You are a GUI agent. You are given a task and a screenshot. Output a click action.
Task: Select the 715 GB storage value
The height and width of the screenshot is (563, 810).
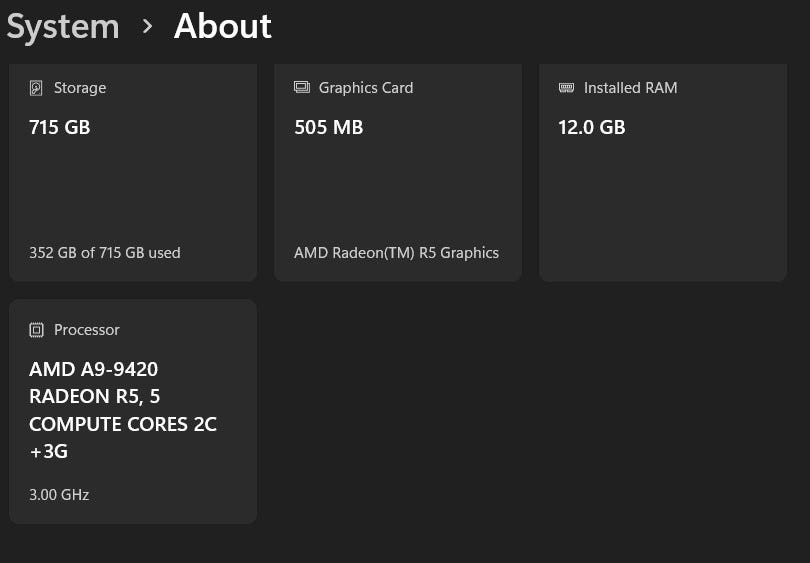60,127
